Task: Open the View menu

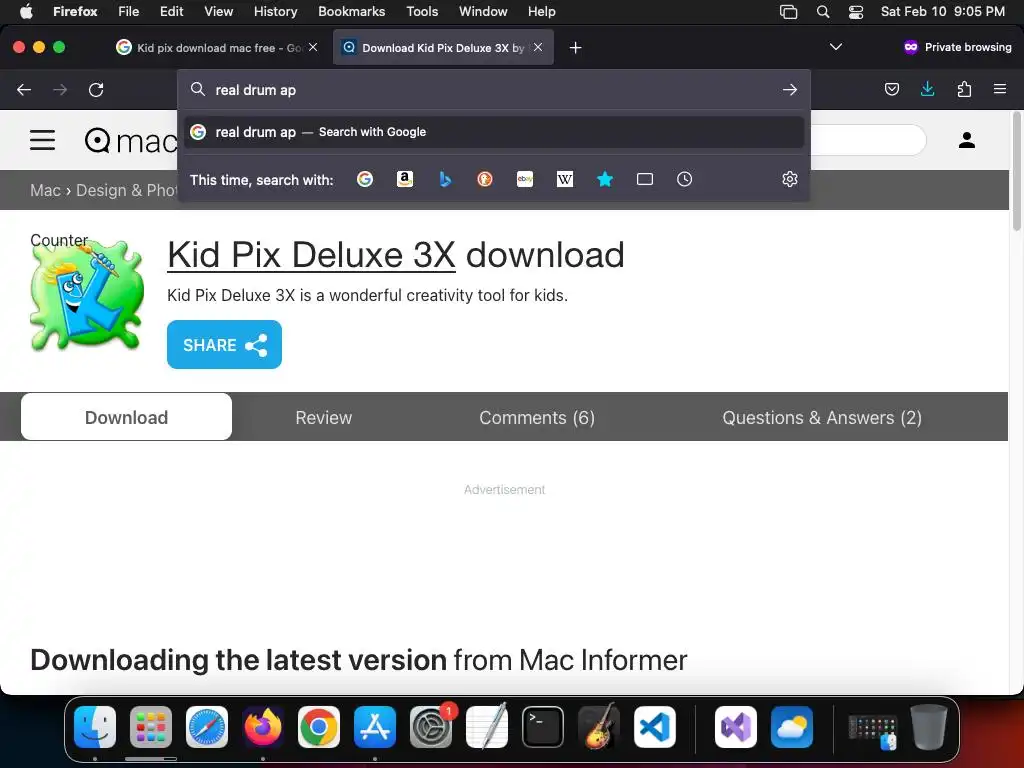Action: click(x=218, y=11)
